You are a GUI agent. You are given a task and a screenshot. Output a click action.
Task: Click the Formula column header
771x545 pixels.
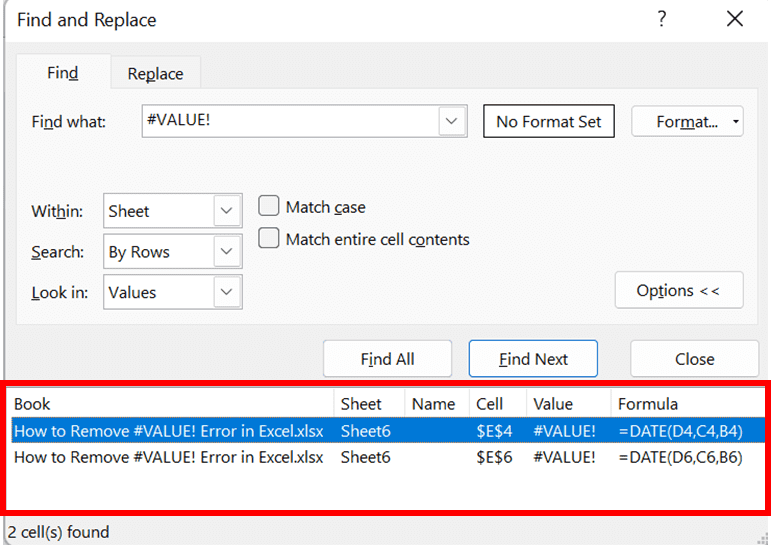click(x=688, y=404)
